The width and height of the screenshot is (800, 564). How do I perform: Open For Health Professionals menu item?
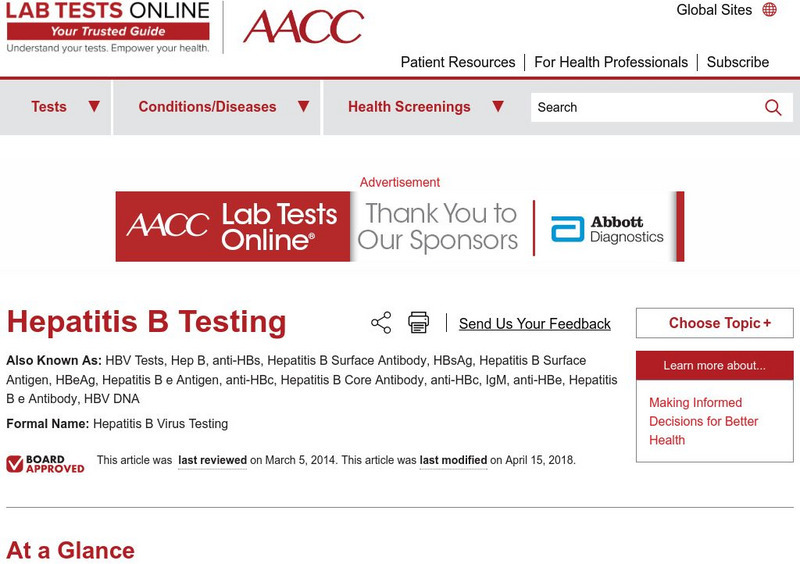tap(611, 62)
